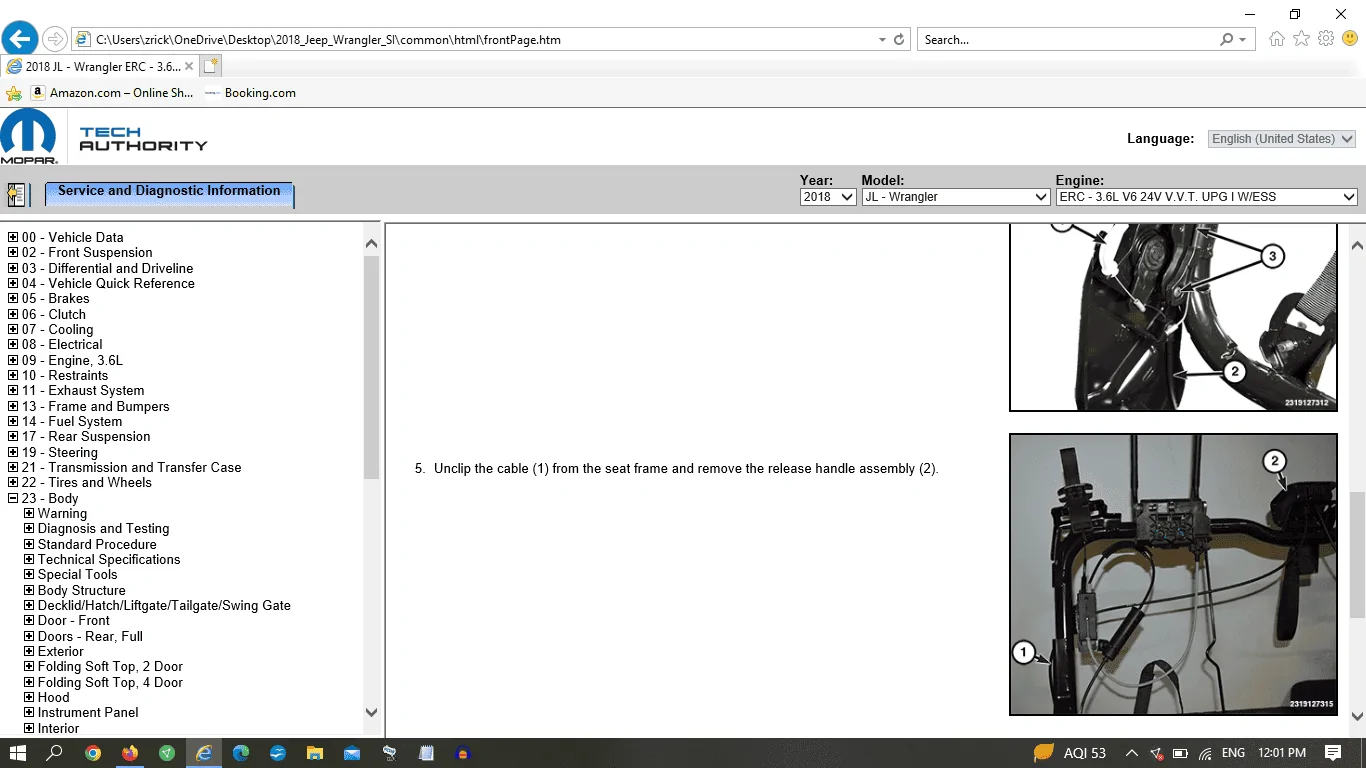Refresh the page using the reload icon

pos(899,40)
